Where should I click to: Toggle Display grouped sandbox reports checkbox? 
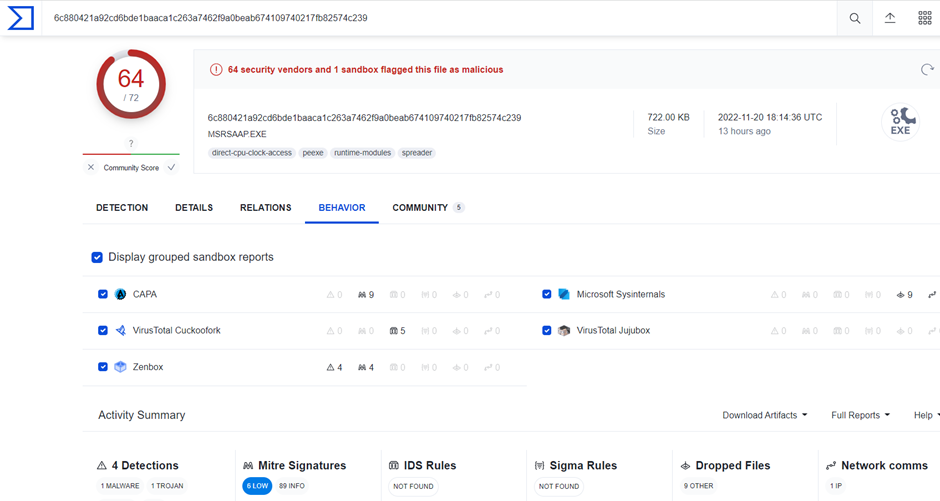(97, 257)
